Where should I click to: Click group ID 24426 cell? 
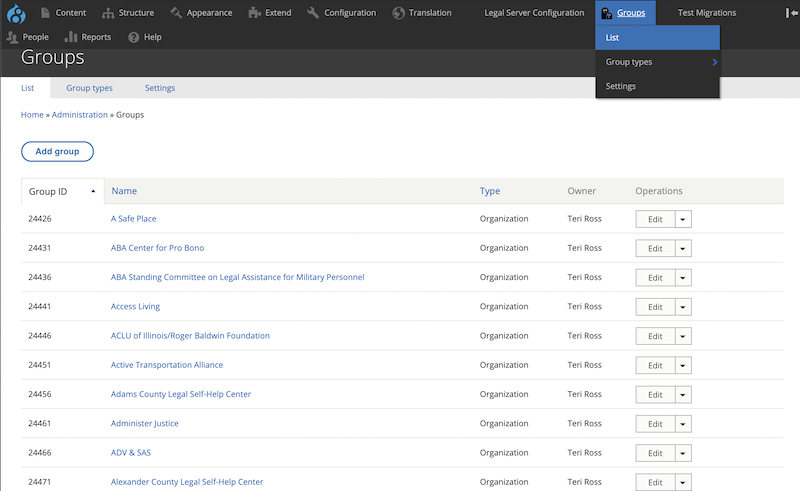pyautogui.click(x=40, y=218)
